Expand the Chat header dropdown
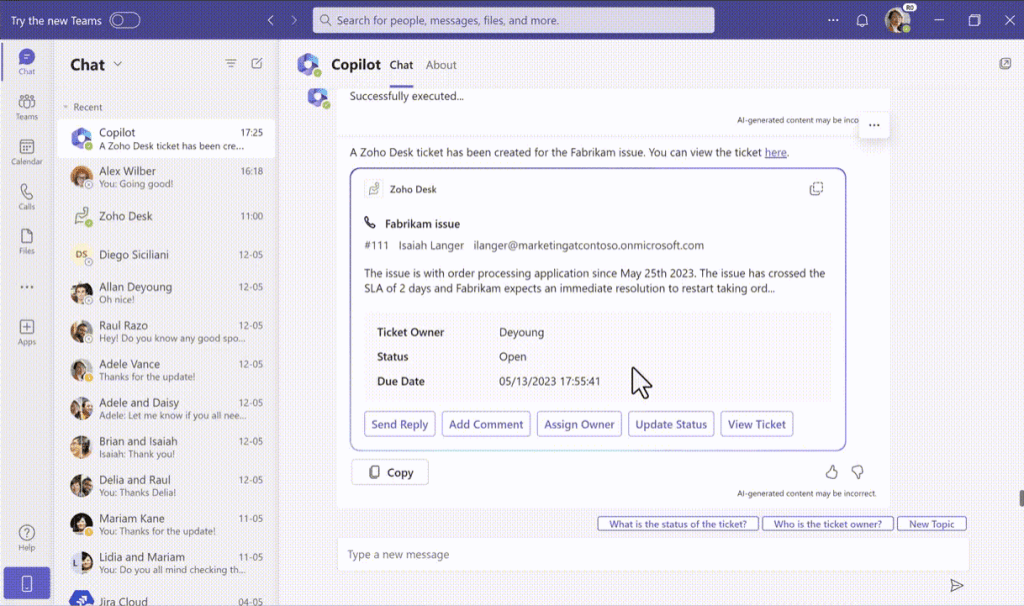1024x606 pixels. (x=118, y=65)
